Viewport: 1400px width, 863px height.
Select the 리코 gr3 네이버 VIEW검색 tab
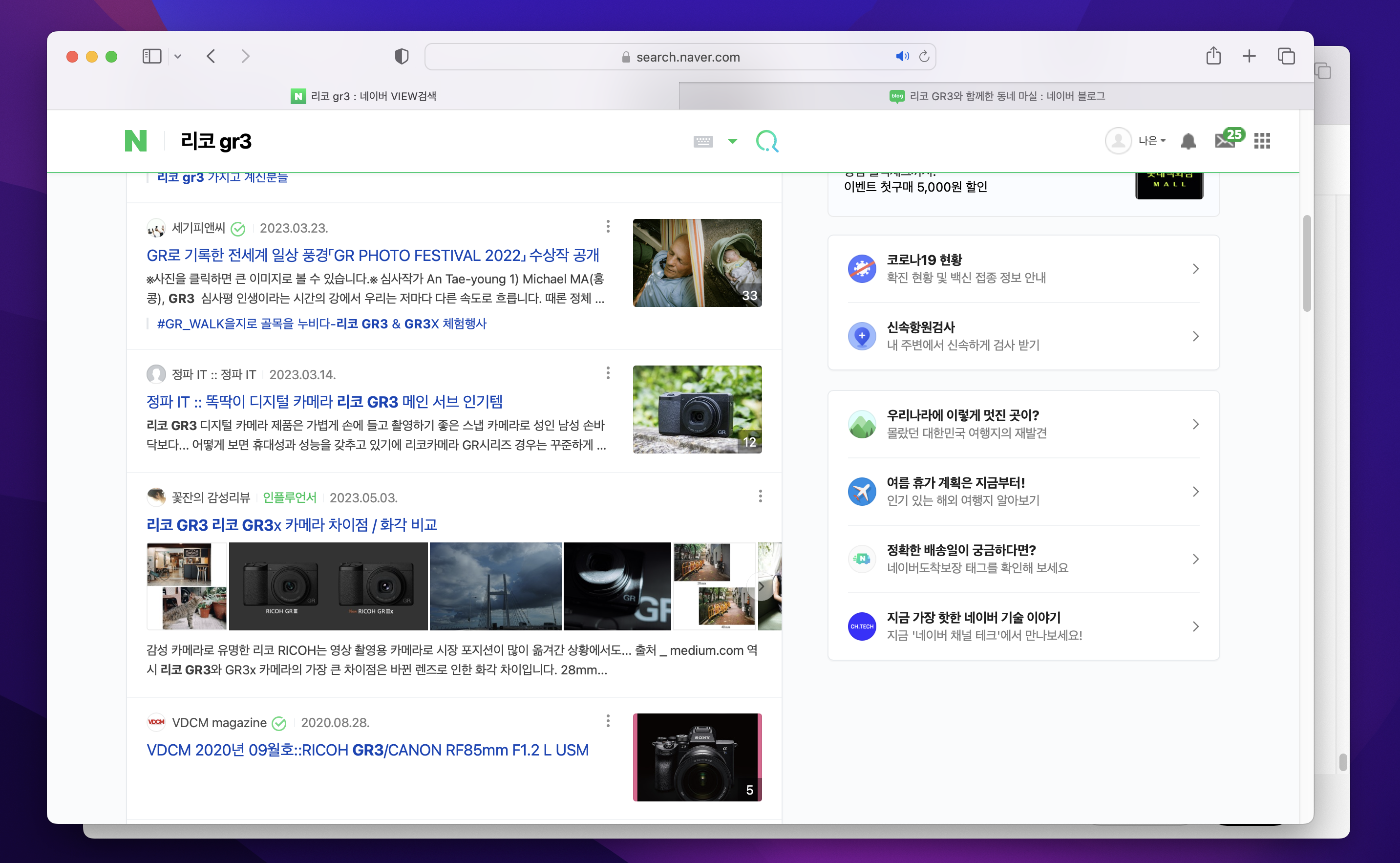363,96
